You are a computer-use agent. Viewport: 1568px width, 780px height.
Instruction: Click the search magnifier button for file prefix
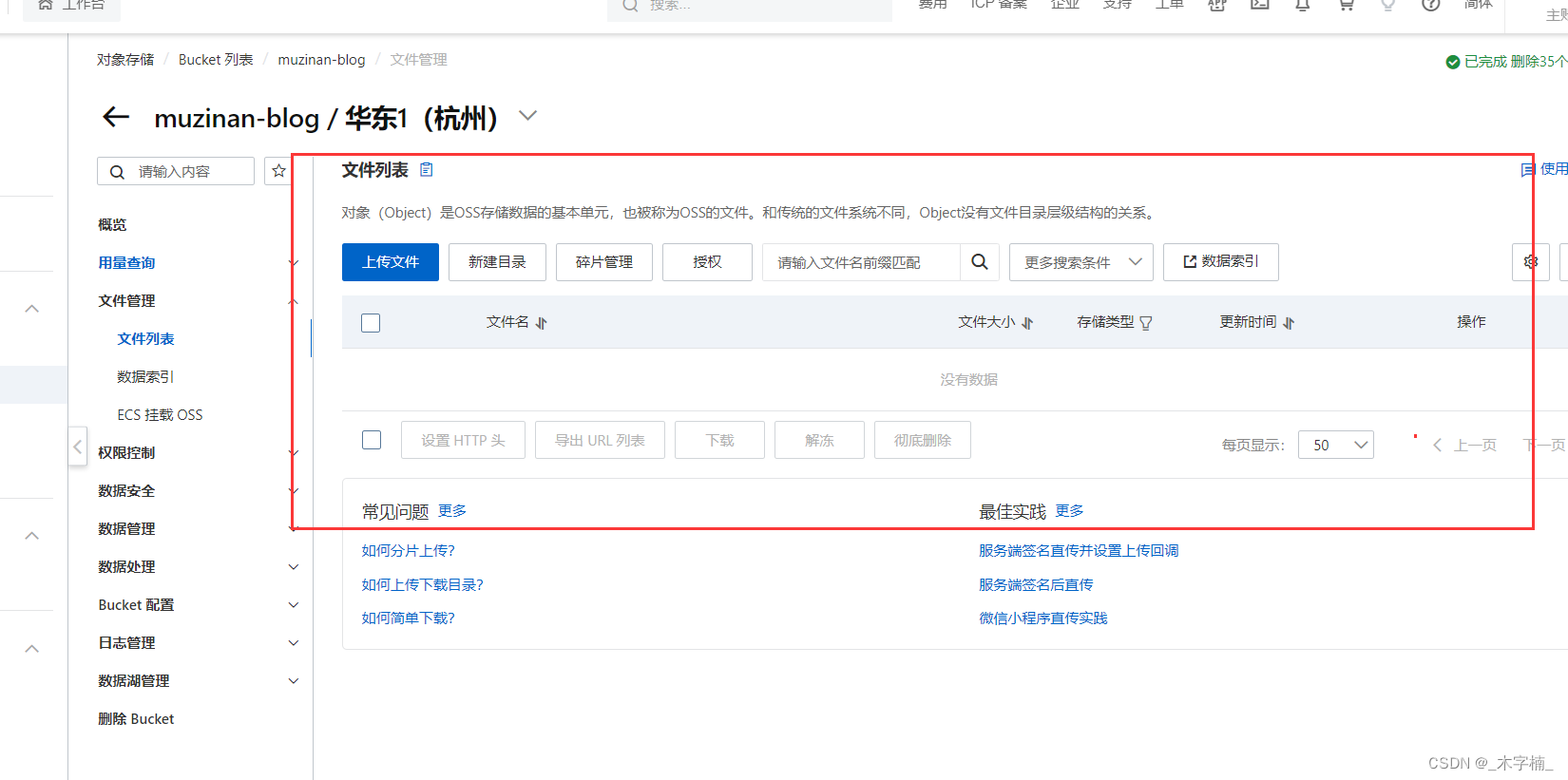coord(980,262)
